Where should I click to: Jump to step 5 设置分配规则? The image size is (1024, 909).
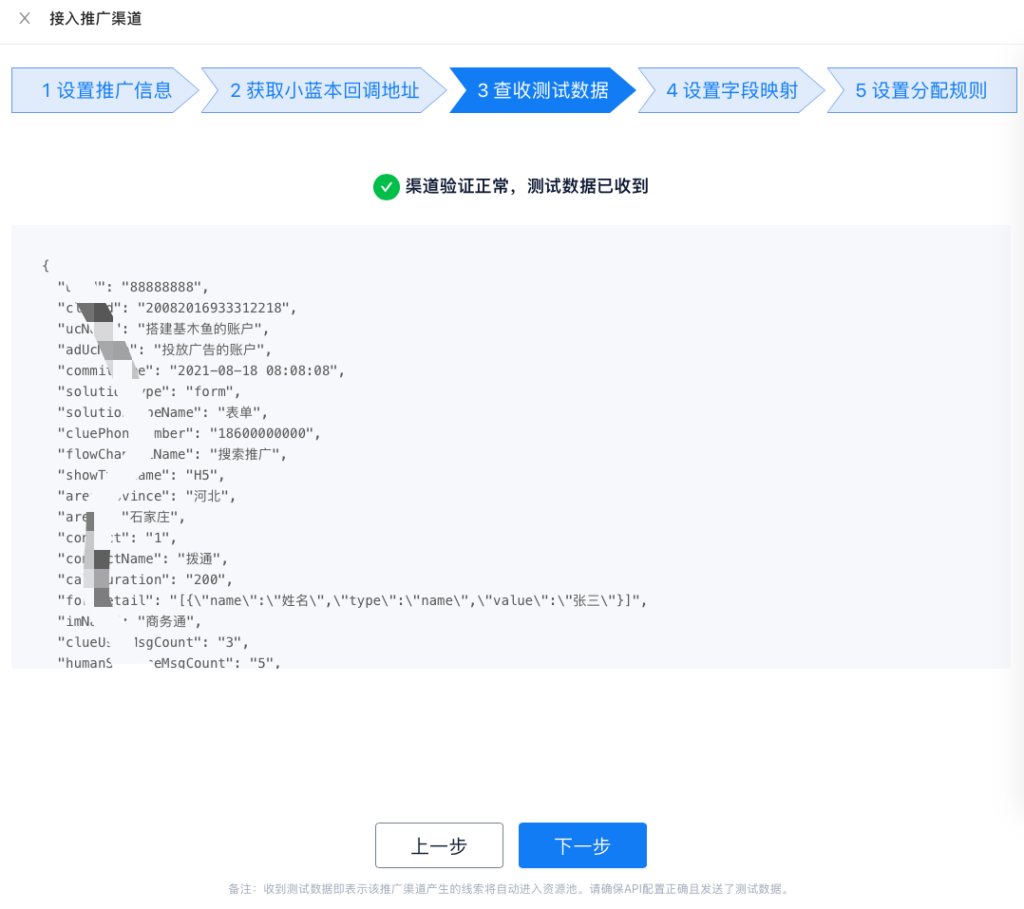click(920, 91)
